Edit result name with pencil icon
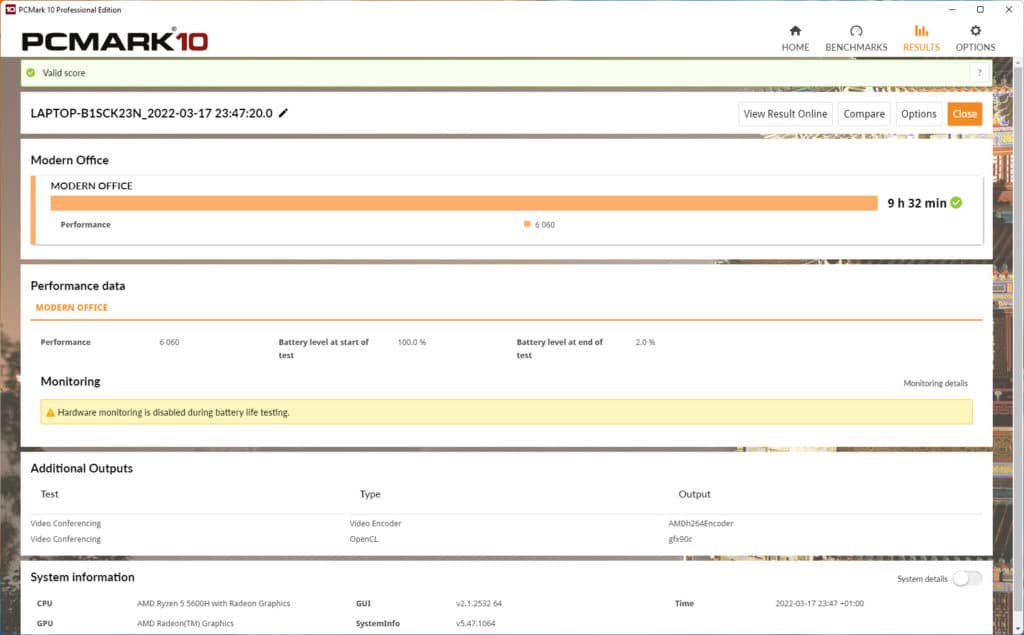The width and height of the screenshot is (1024, 635). coord(283,113)
